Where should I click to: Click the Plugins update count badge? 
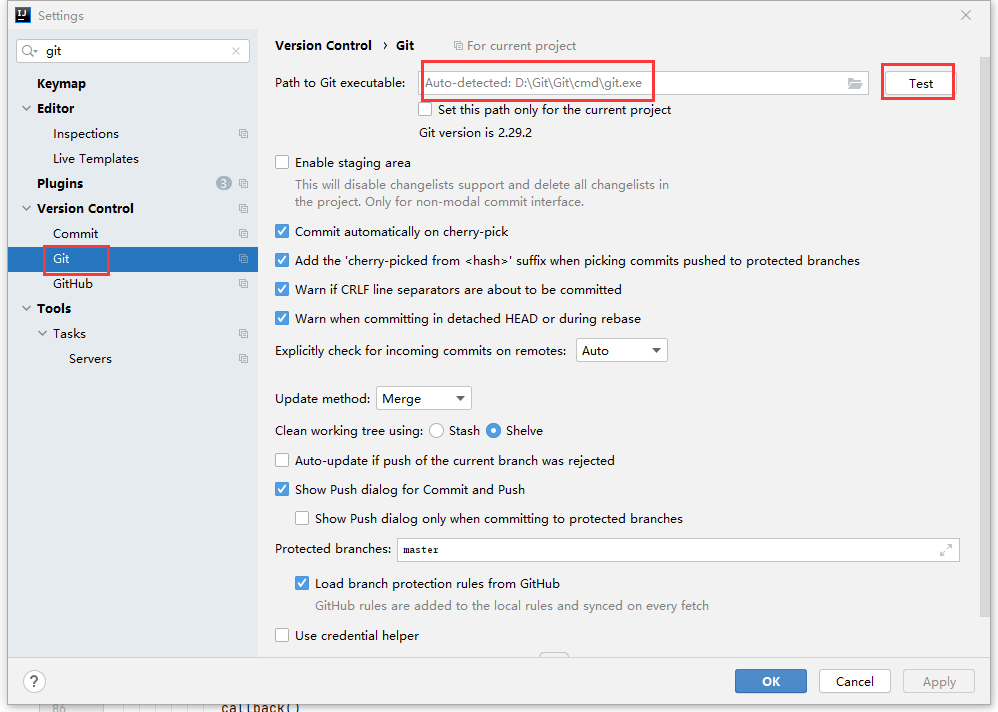point(223,183)
